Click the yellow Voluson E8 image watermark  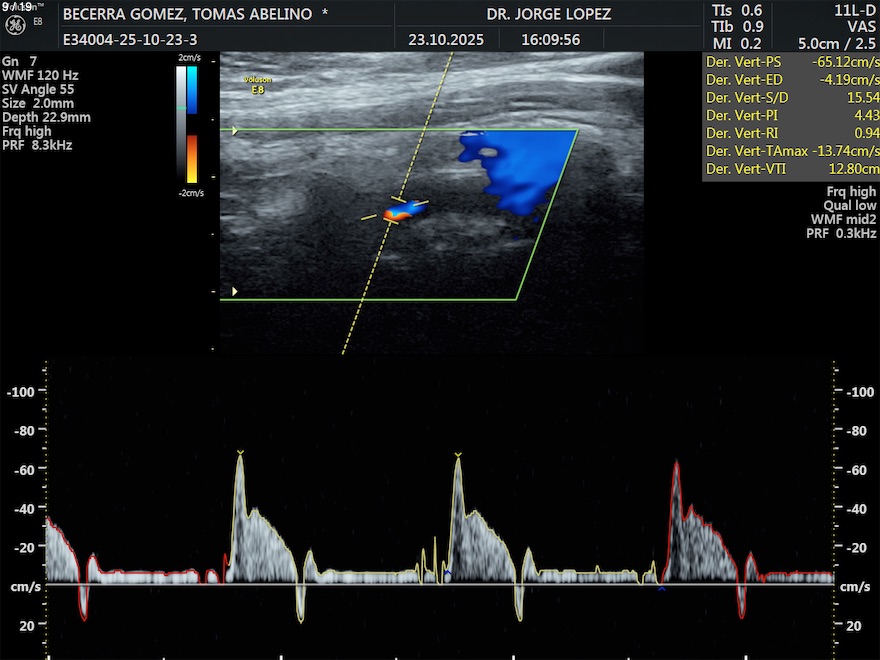coord(257,84)
